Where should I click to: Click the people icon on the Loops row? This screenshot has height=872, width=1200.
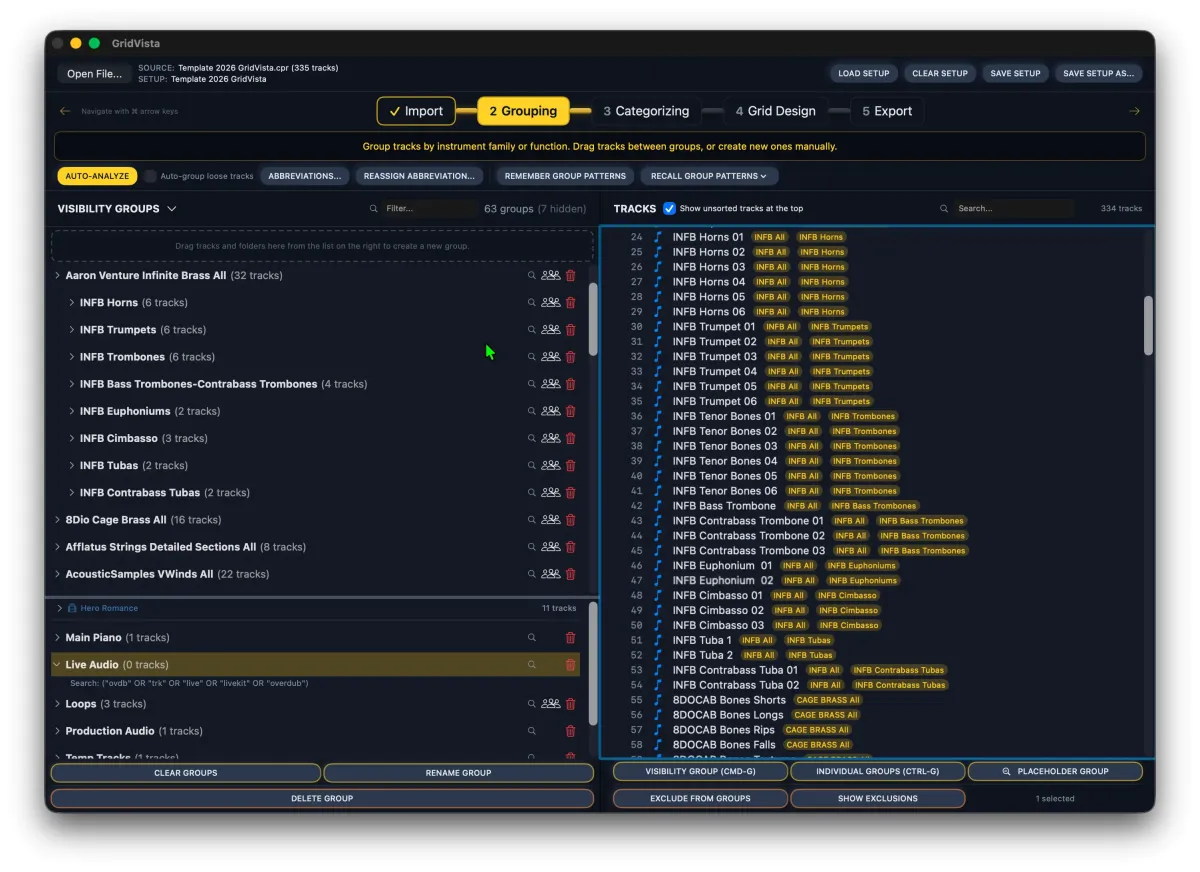551,704
